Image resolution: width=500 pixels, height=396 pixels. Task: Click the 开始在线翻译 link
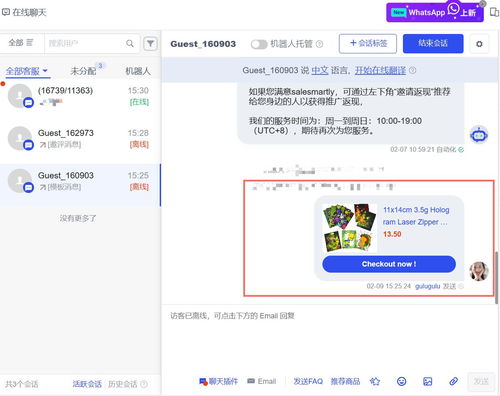pos(380,70)
